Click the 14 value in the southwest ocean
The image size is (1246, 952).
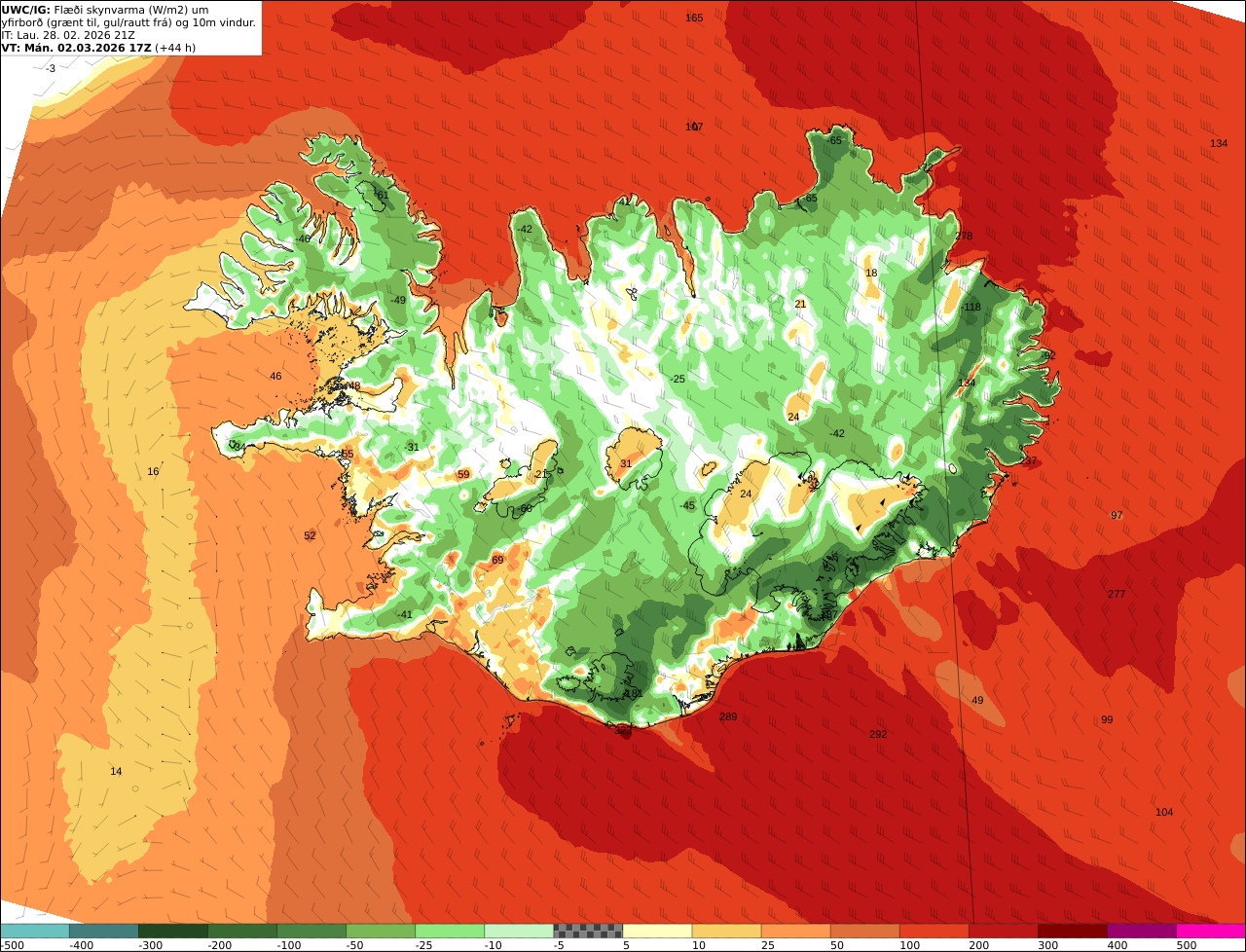point(116,771)
